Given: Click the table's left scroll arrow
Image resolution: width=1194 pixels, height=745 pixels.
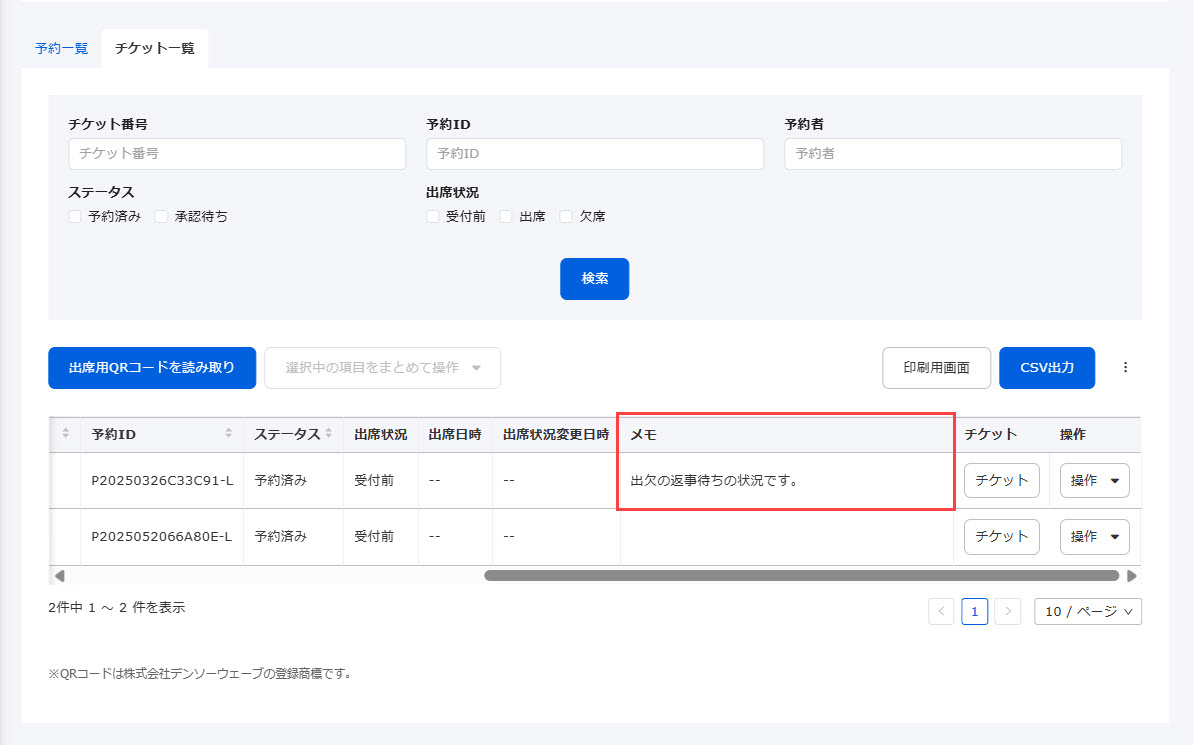Looking at the screenshot, I should (59, 576).
